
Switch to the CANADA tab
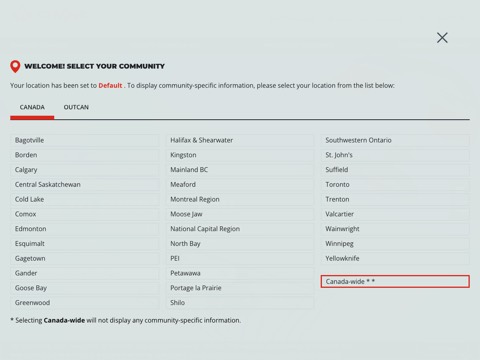click(32, 107)
